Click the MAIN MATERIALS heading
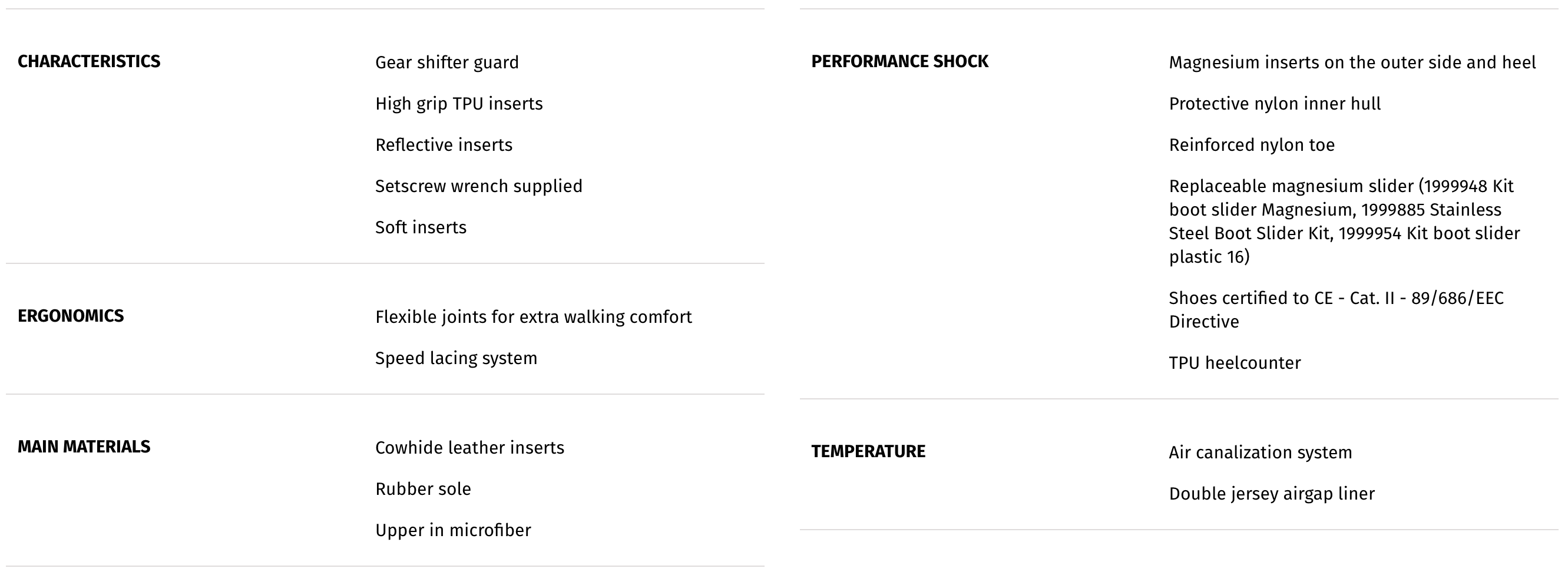Screen dimensions: 1568x575 pyautogui.click(x=84, y=447)
